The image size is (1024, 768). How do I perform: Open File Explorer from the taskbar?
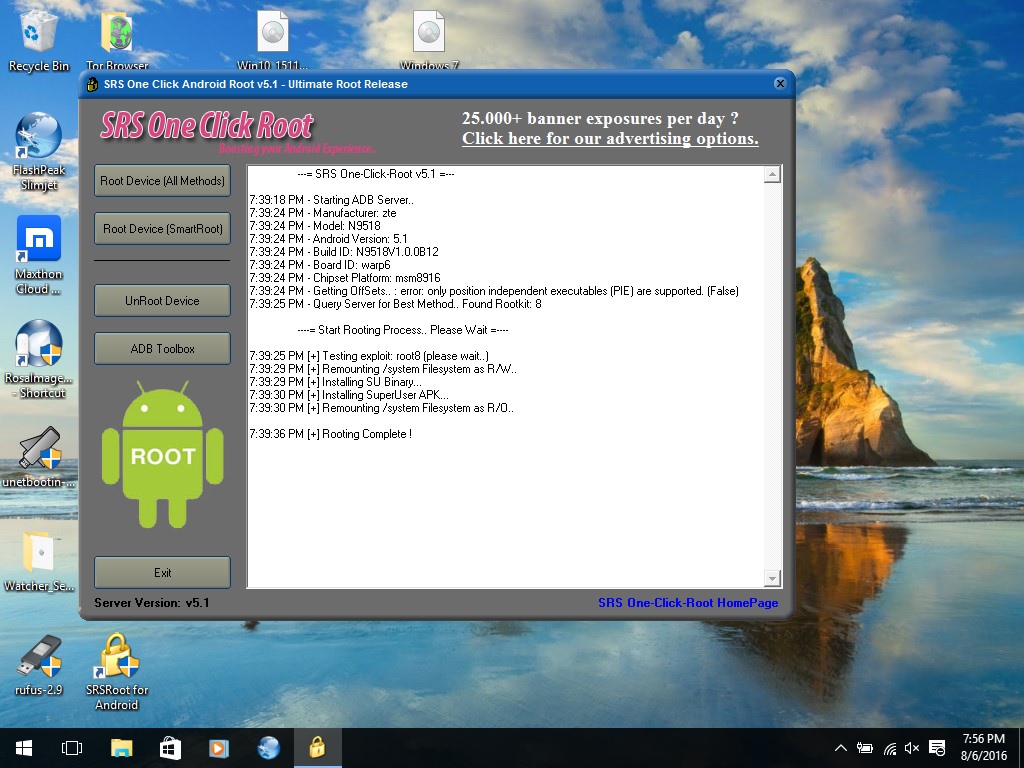(121, 748)
